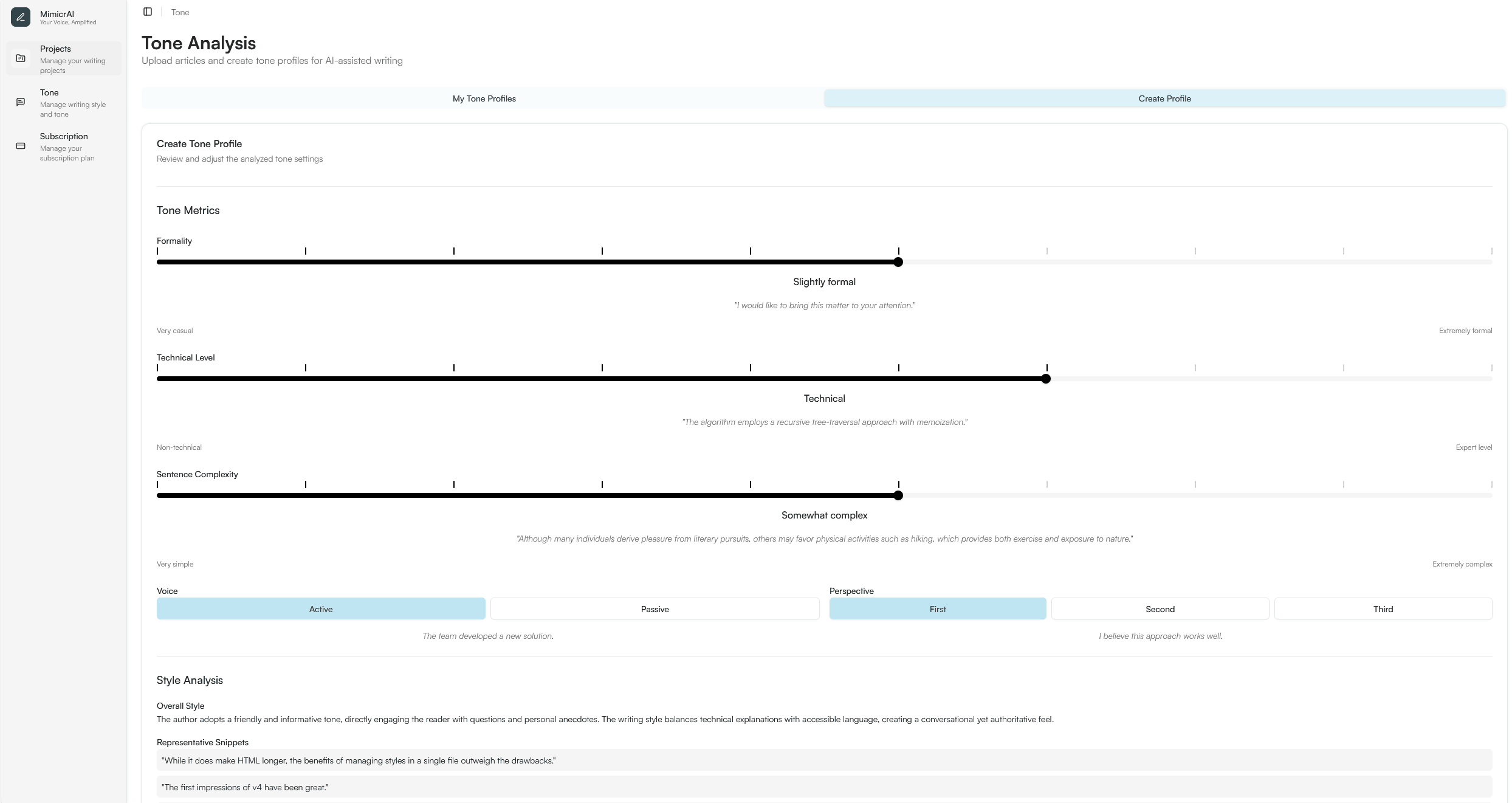Click the "Technical" level value label
This screenshot has width=1512, height=803.
(x=824, y=399)
